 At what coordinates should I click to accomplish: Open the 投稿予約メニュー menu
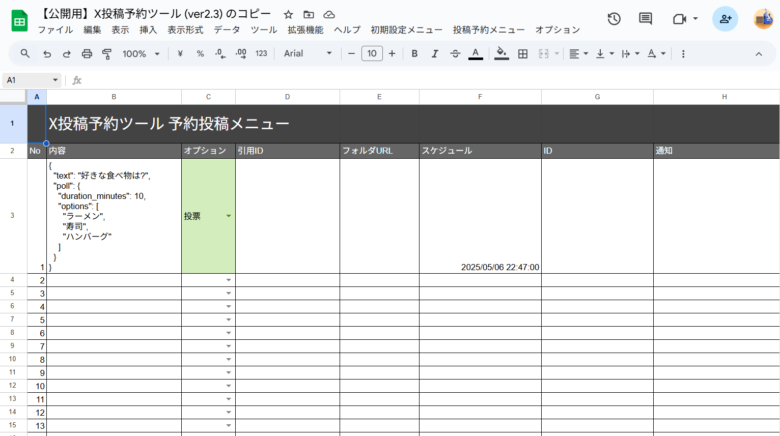point(488,30)
